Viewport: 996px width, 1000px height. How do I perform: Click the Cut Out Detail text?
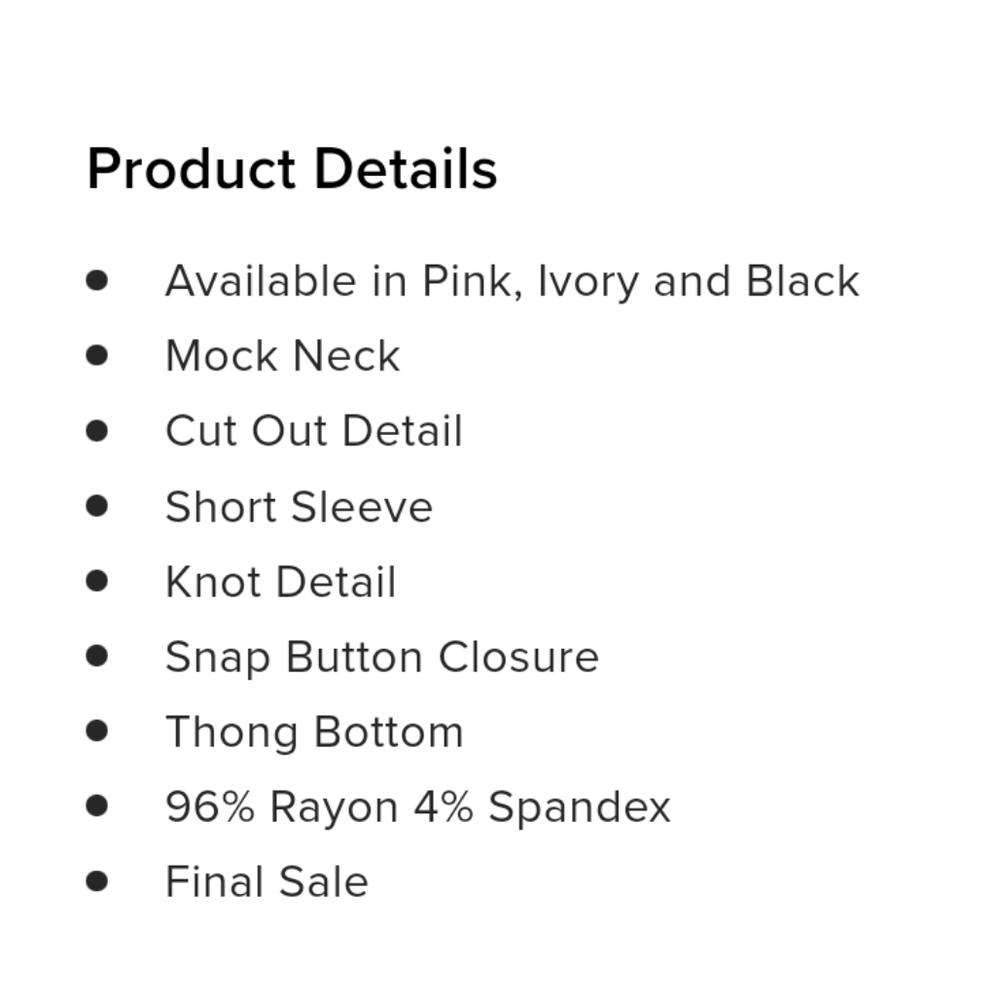(313, 431)
